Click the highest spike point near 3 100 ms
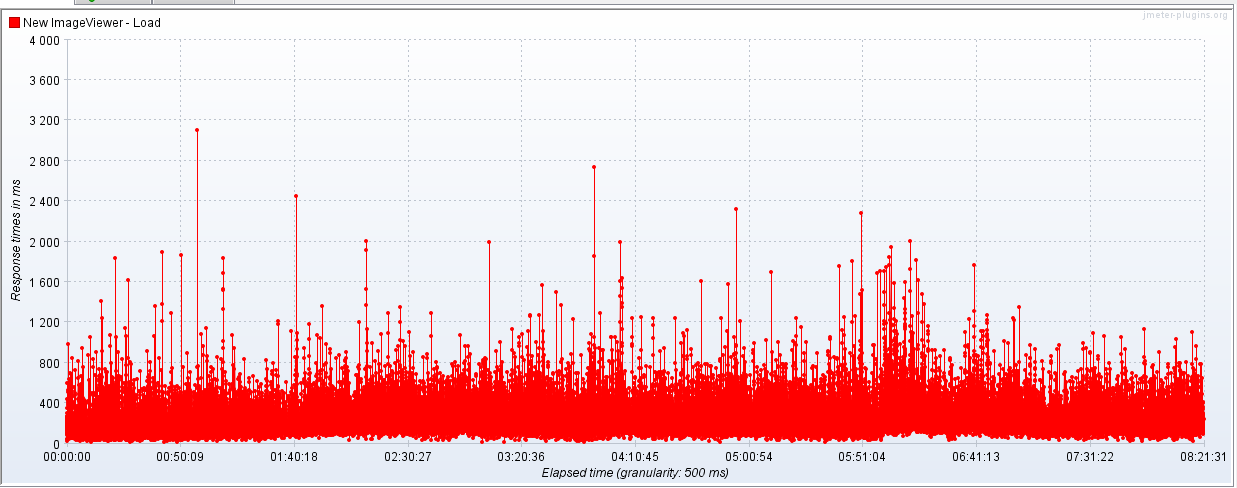The image size is (1237, 488). [x=197, y=130]
